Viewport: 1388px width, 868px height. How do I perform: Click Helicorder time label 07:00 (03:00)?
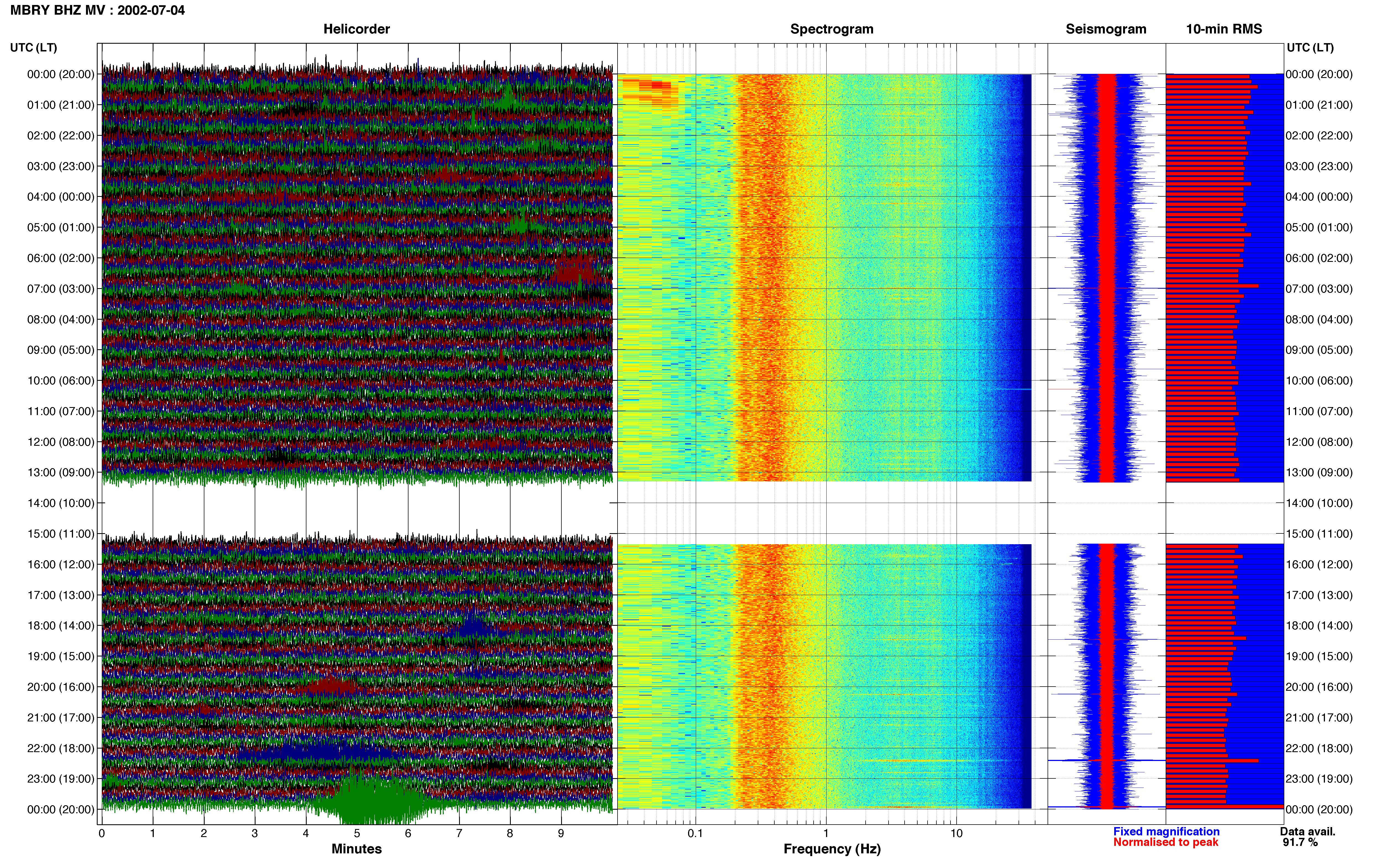click(61, 289)
